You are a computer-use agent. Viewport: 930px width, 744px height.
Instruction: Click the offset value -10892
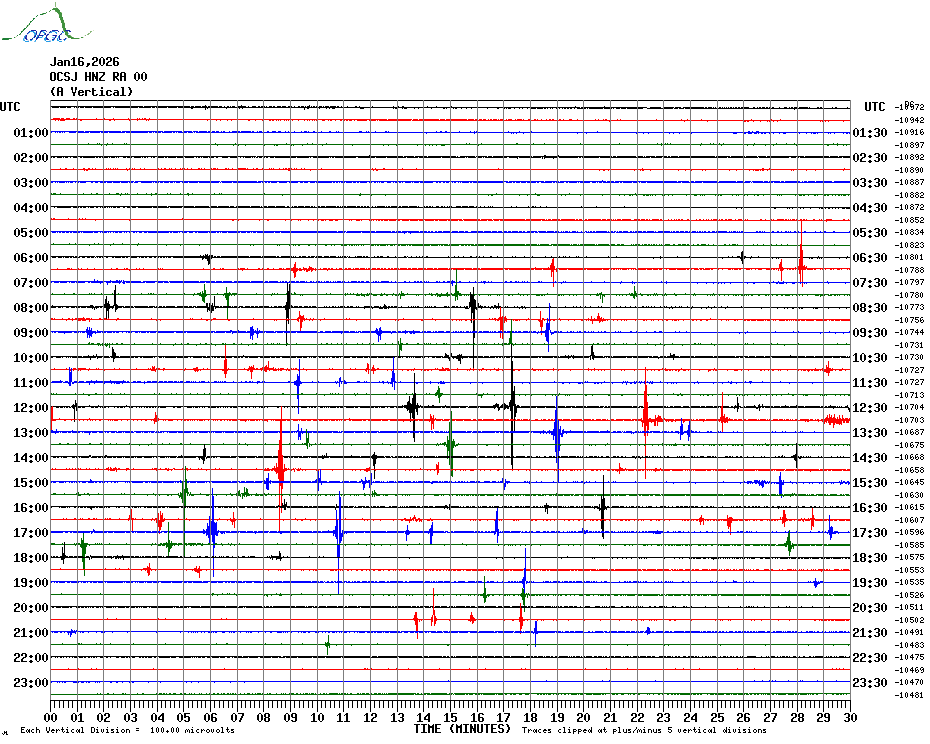[909, 157]
